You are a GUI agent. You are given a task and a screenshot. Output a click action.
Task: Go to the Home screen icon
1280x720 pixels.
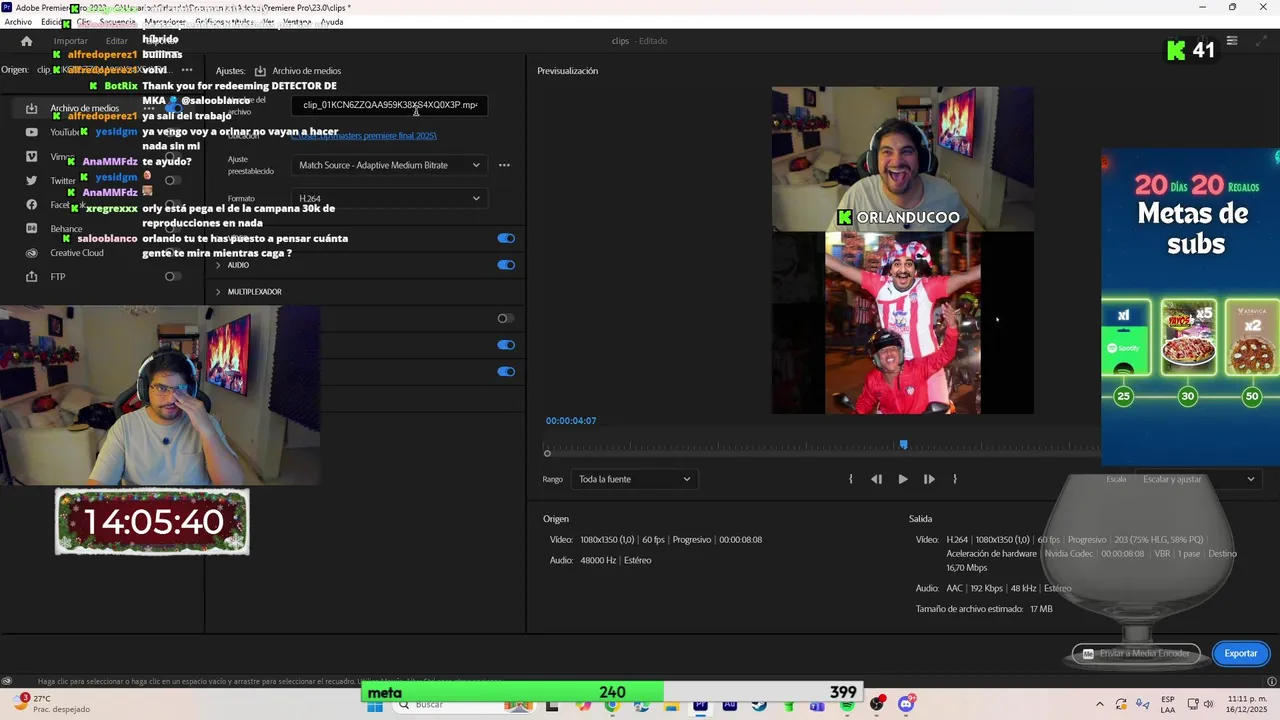tap(26, 41)
